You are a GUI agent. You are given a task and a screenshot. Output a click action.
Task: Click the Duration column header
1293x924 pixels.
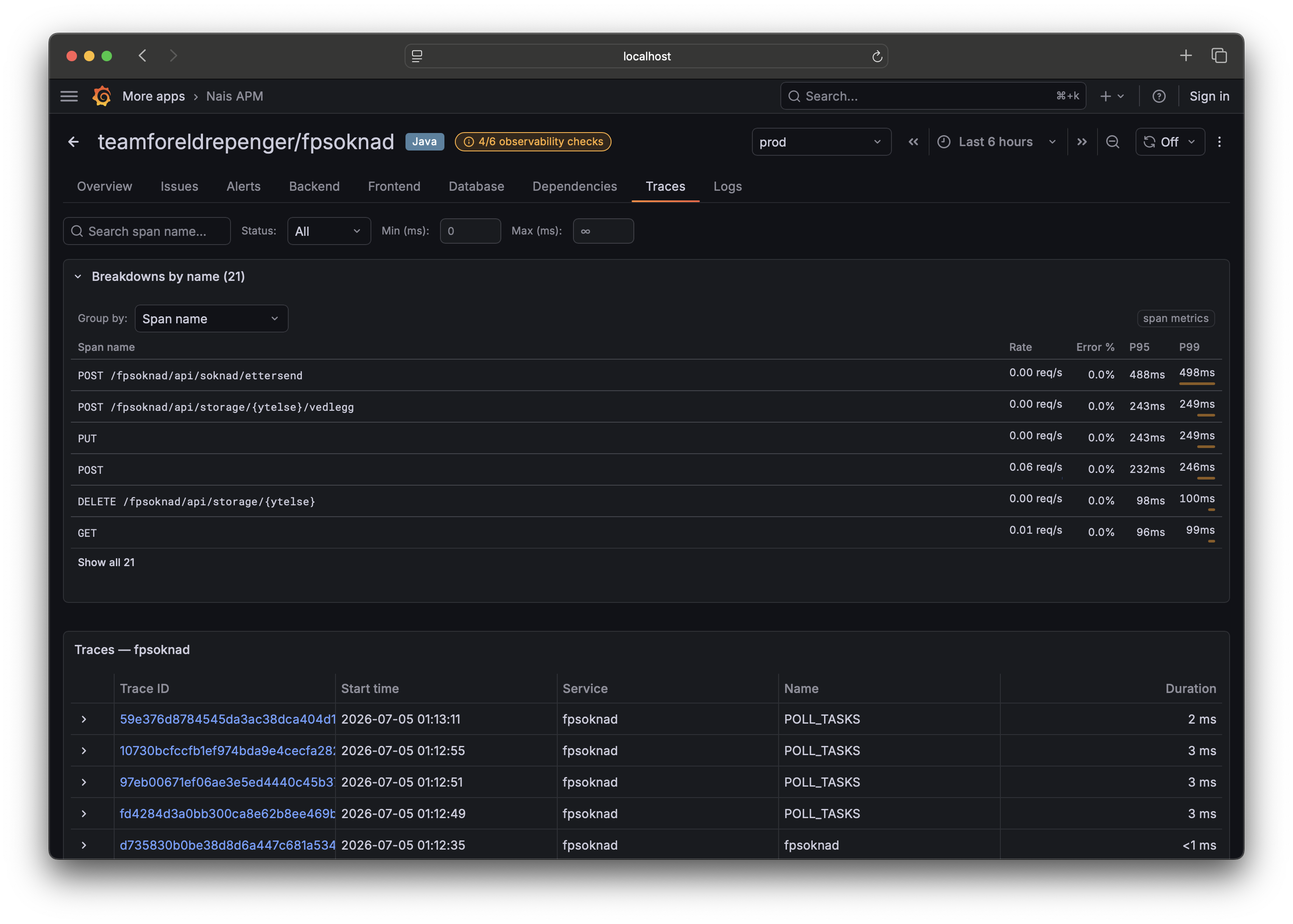1190,689
